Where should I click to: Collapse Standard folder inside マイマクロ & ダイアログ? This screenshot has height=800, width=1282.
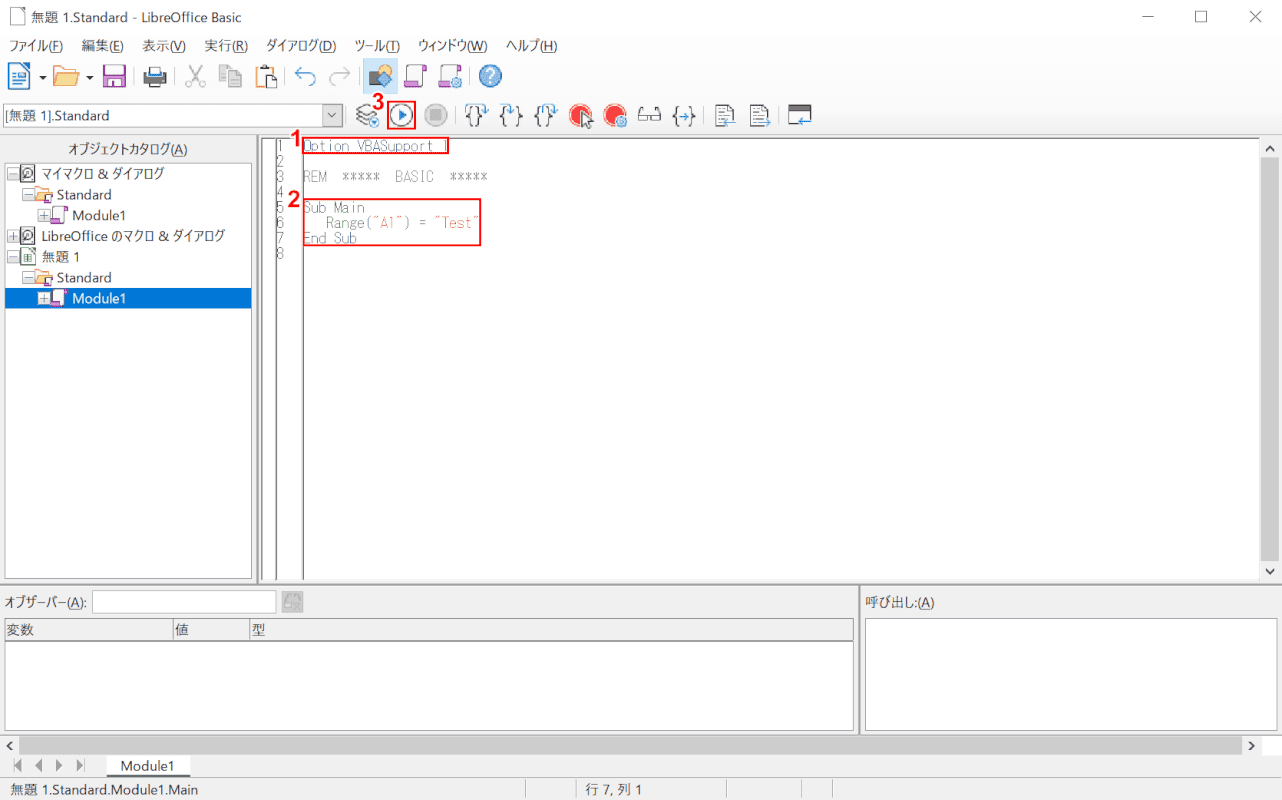coord(27,195)
